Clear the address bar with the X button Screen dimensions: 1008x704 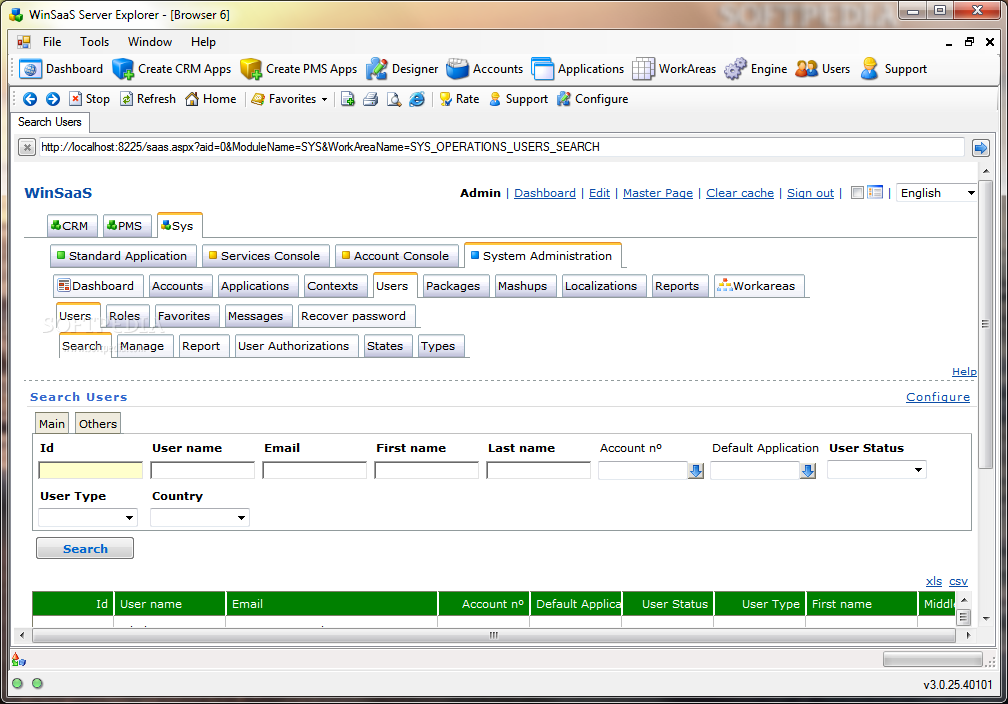[x=26, y=148]
